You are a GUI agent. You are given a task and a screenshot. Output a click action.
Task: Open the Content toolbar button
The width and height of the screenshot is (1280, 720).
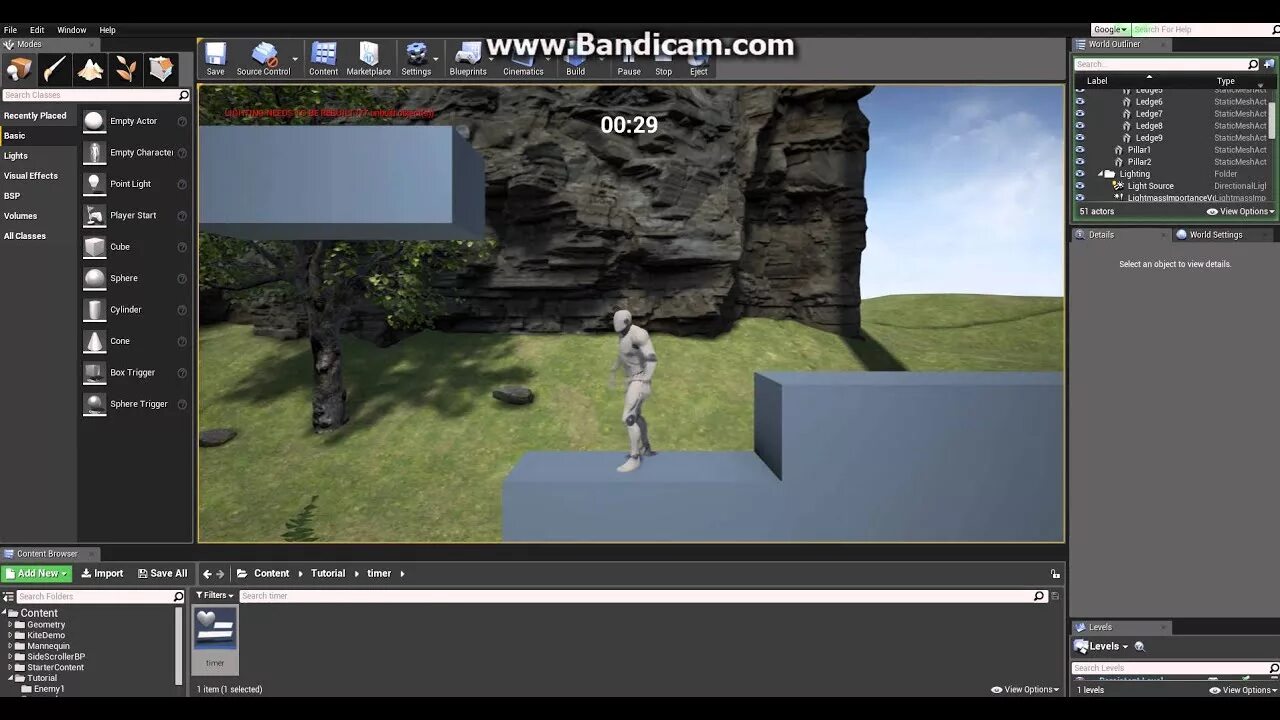pyautogui.click(x=323, y=59)
